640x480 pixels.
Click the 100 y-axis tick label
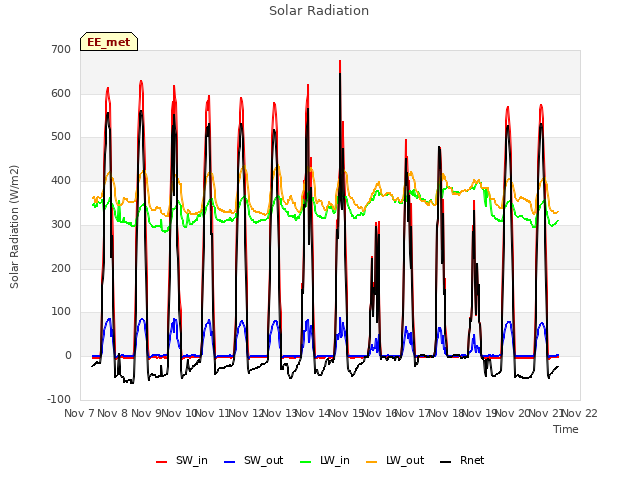[x=61, y=312]
